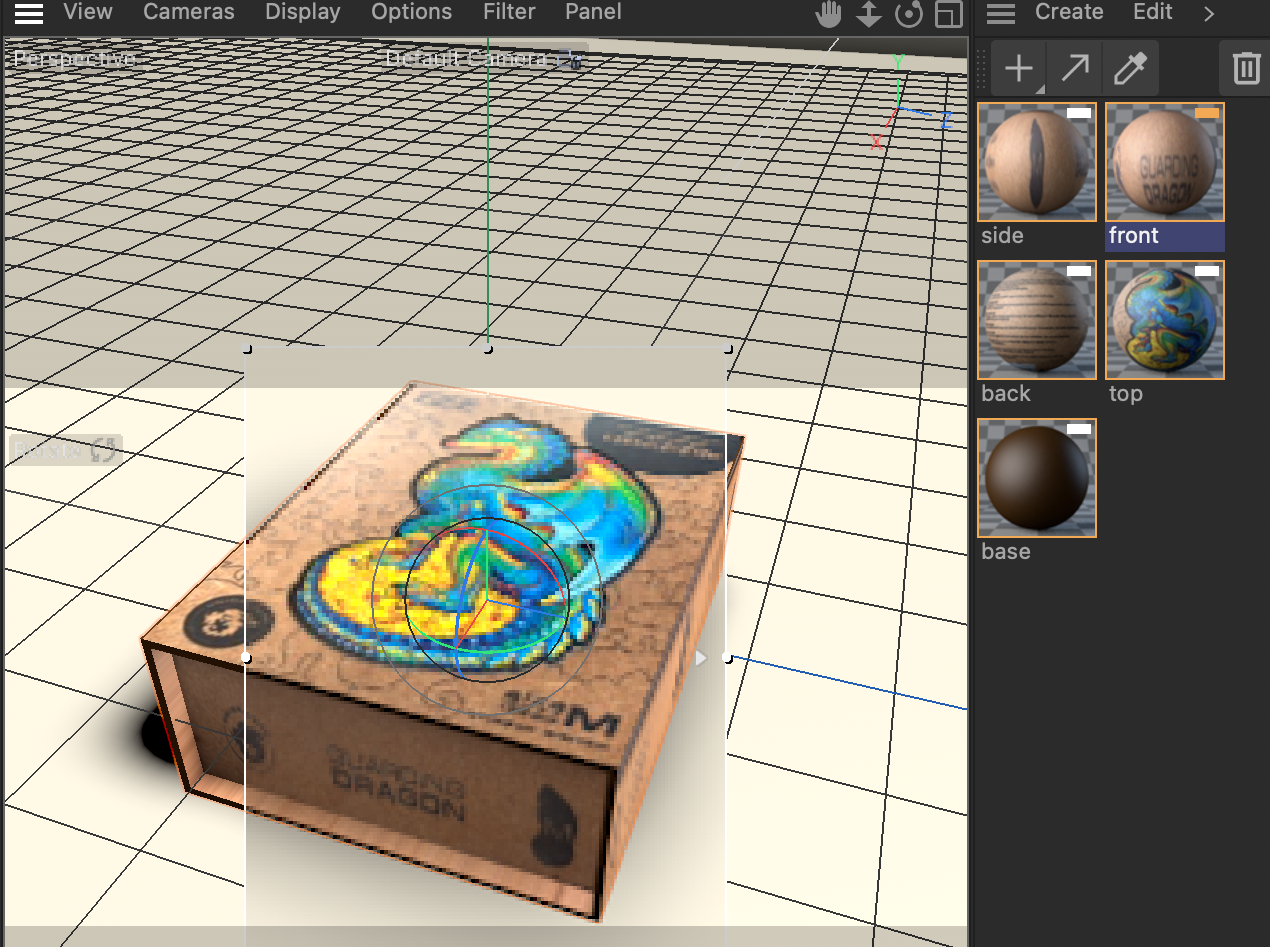Select the top material thumbnail
Image resolution: width=1270 pixels, height=947 pixels.
click(x=1164, y=319)
